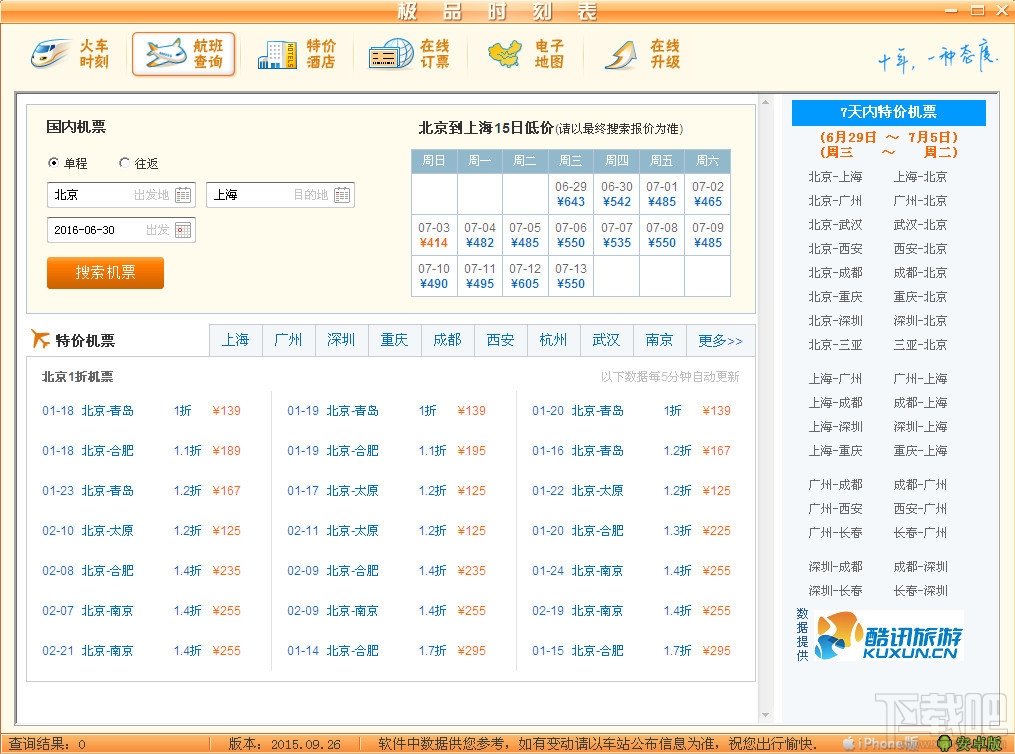Open calendar icon in departure date field
Viewport: 1015px width, 754px height.
[183, 230]
